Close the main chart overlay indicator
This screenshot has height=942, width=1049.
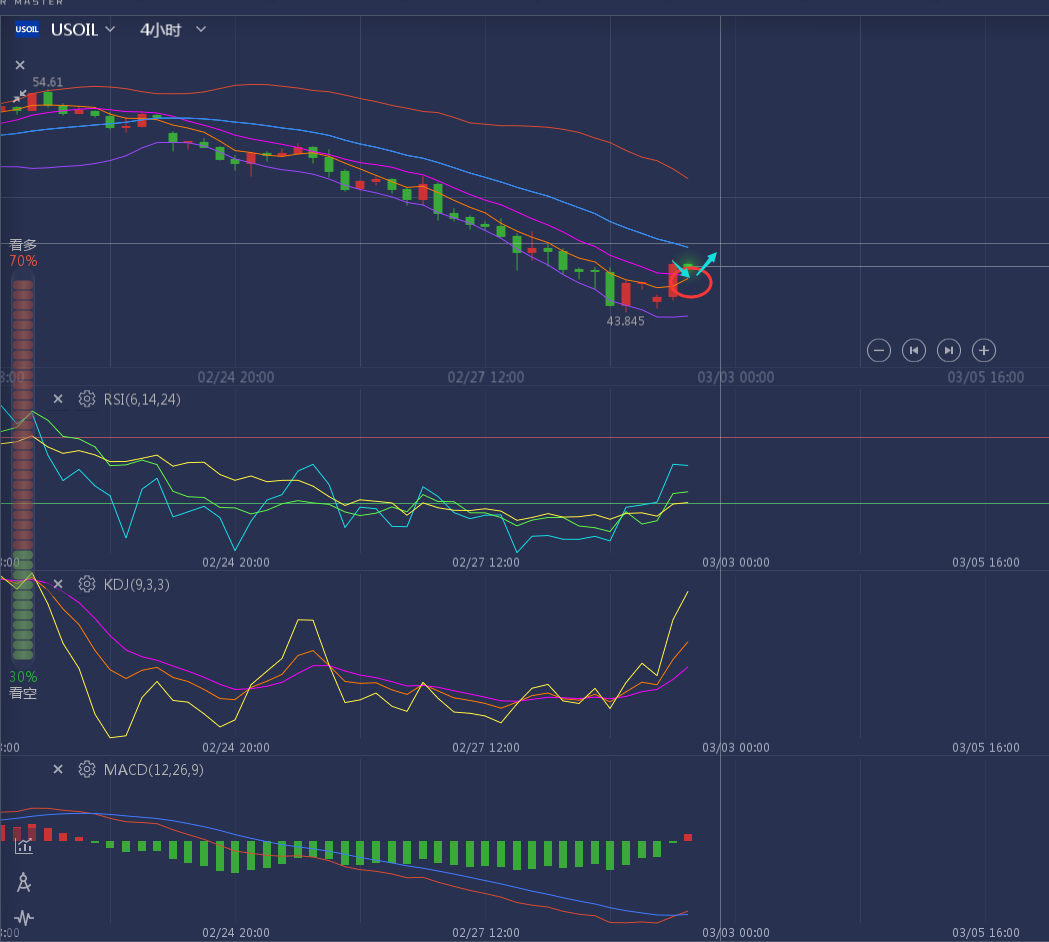[20, 65]
